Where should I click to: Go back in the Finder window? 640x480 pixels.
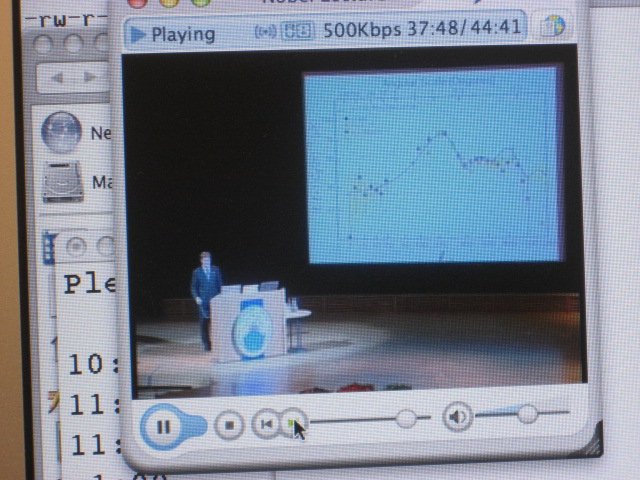tap(57, 77)
